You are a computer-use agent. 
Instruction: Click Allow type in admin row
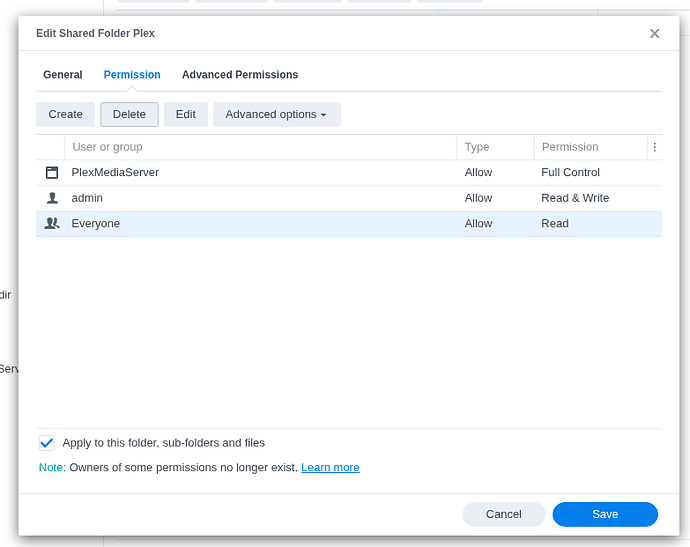[478, 198]
